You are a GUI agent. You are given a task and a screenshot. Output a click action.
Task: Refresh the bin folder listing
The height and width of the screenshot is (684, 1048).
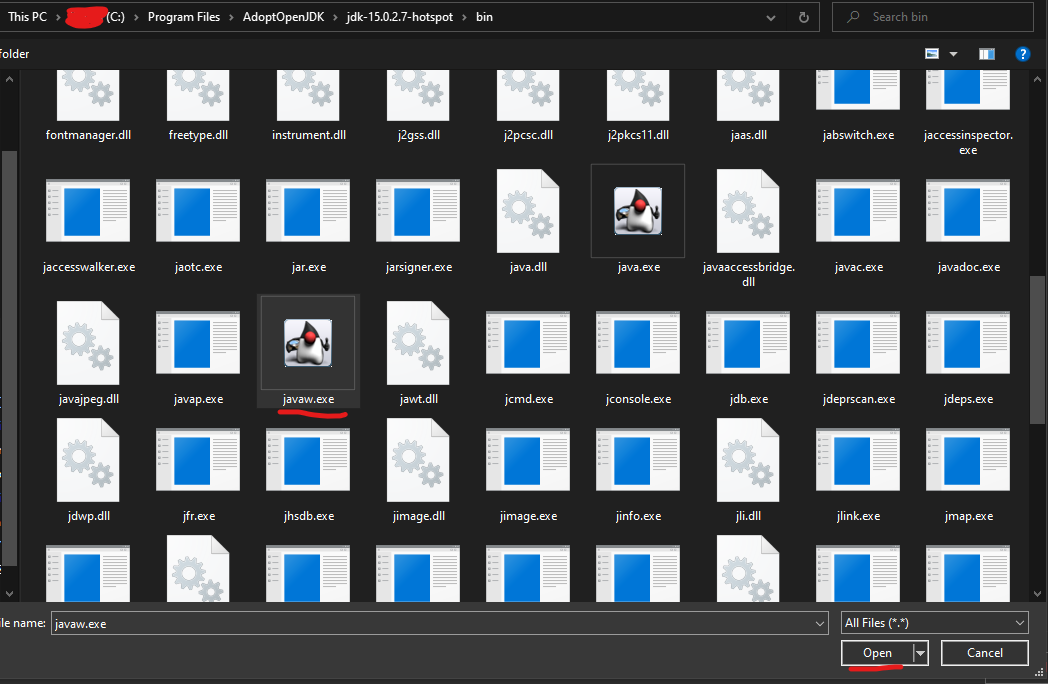click(804, 17)
